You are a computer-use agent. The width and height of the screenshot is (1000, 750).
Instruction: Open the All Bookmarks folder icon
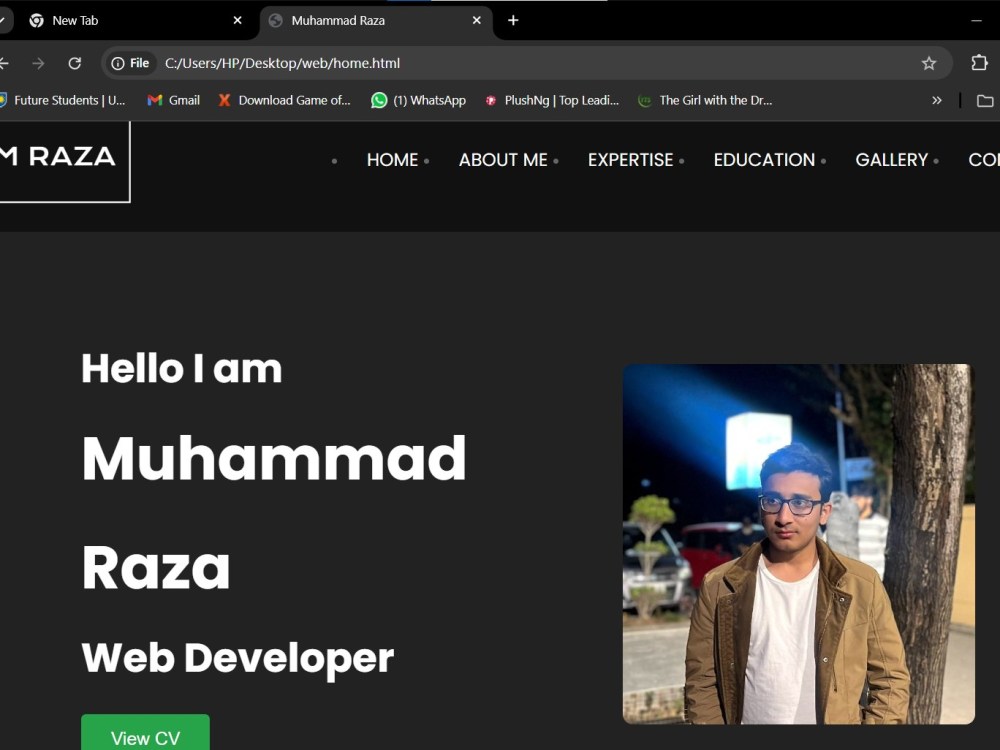(985, 100)
